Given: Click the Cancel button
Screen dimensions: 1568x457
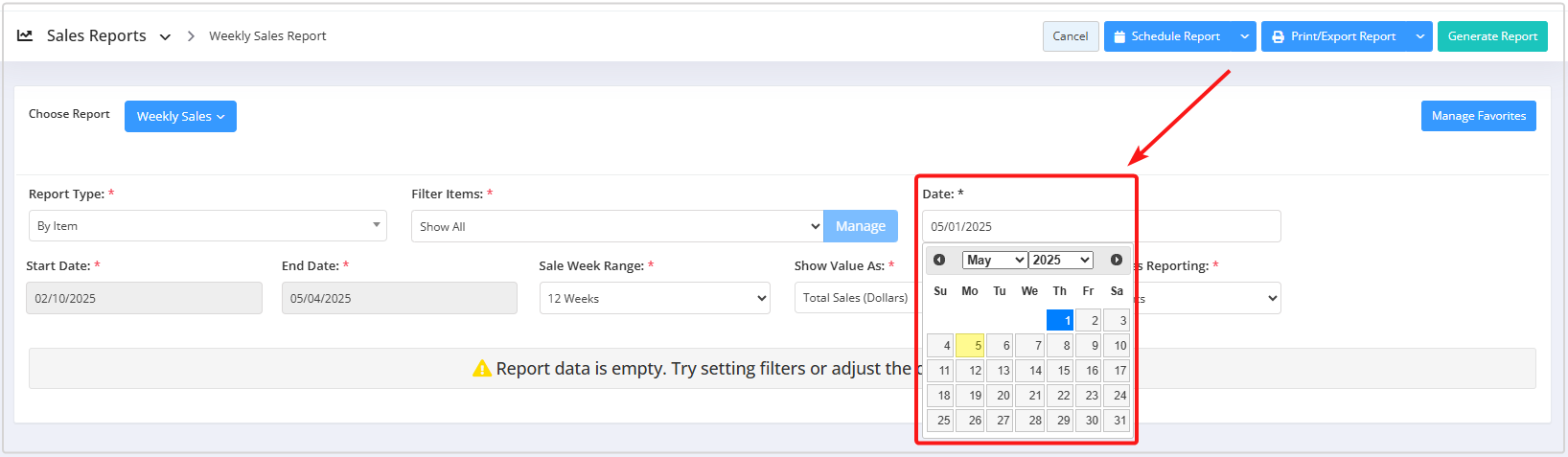Looking at the screenshot, I should tap(1071, 36).
